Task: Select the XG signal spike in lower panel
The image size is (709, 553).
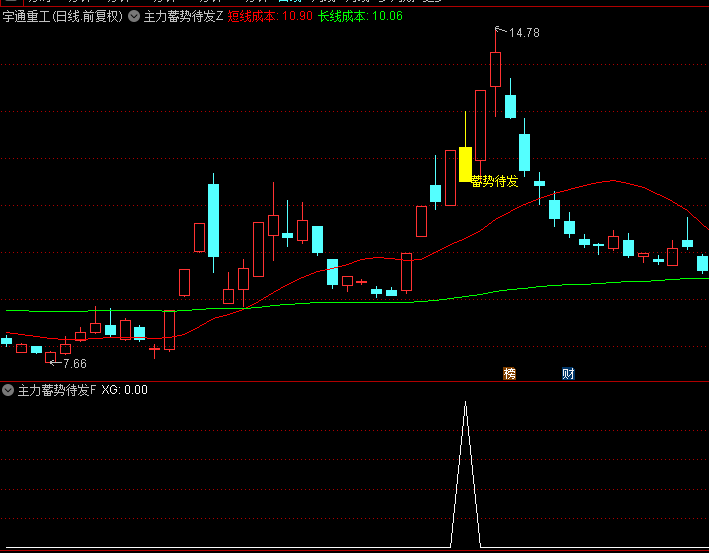Action: coord(465,474)
